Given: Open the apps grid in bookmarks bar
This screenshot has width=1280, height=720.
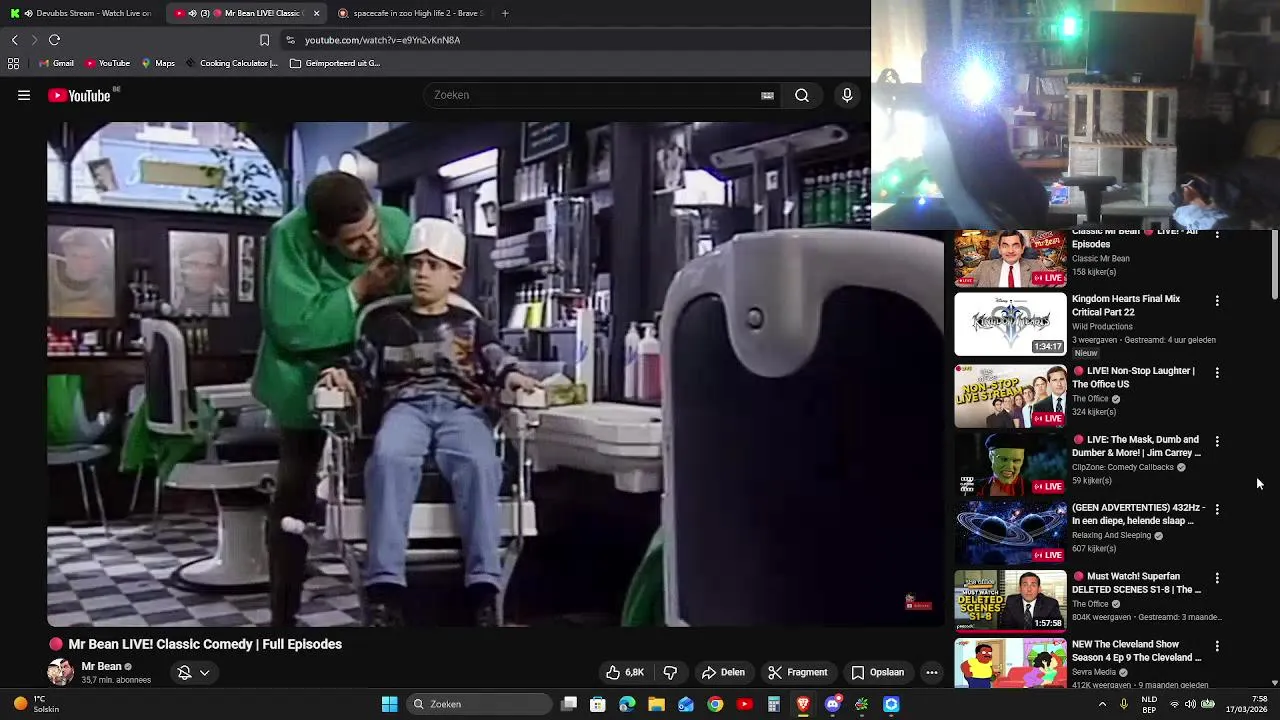Looking at the screenshot, I should click(13, 63).
